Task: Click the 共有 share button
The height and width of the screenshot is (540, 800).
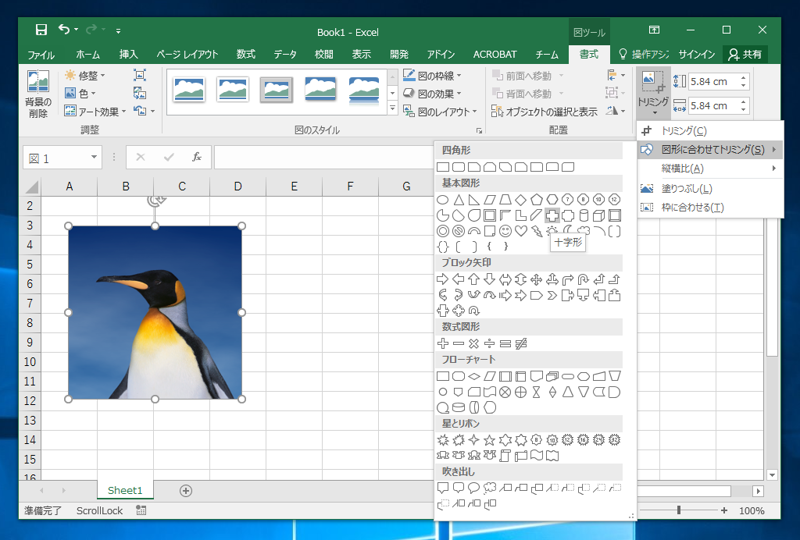Action: click(745, 54)
